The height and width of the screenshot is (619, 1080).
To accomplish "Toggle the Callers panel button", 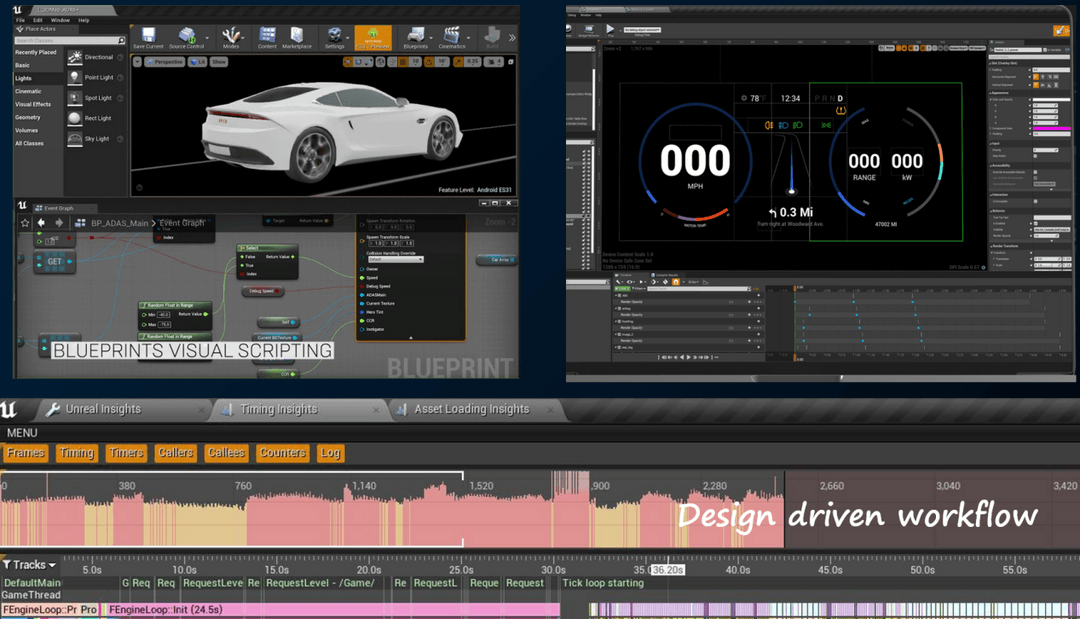I will coord(176,453).
